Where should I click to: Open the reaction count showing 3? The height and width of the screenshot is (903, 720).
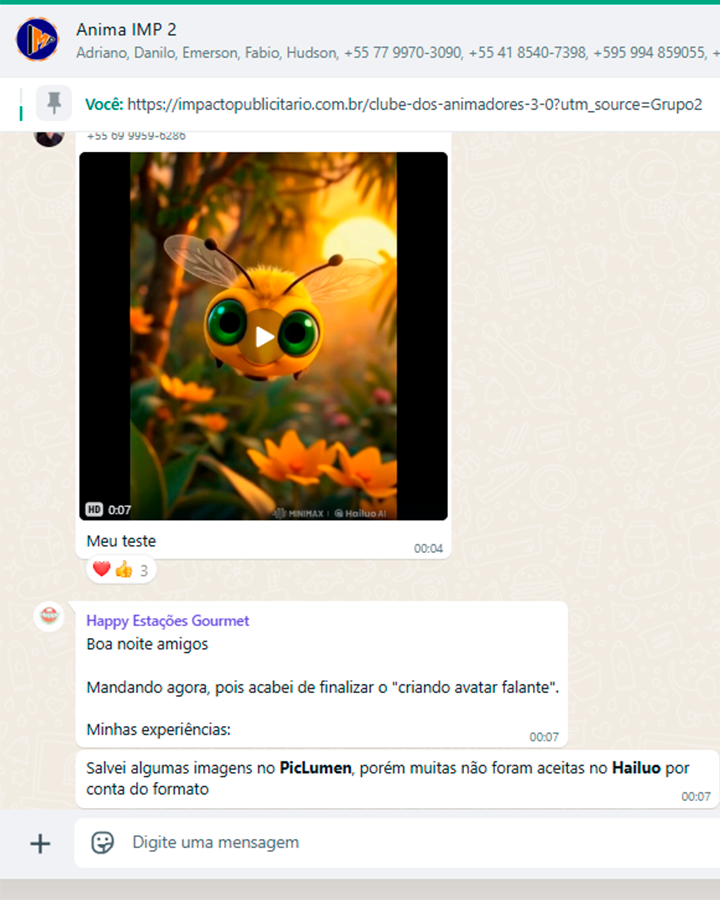pyautogui.click(x=144, y=571)
